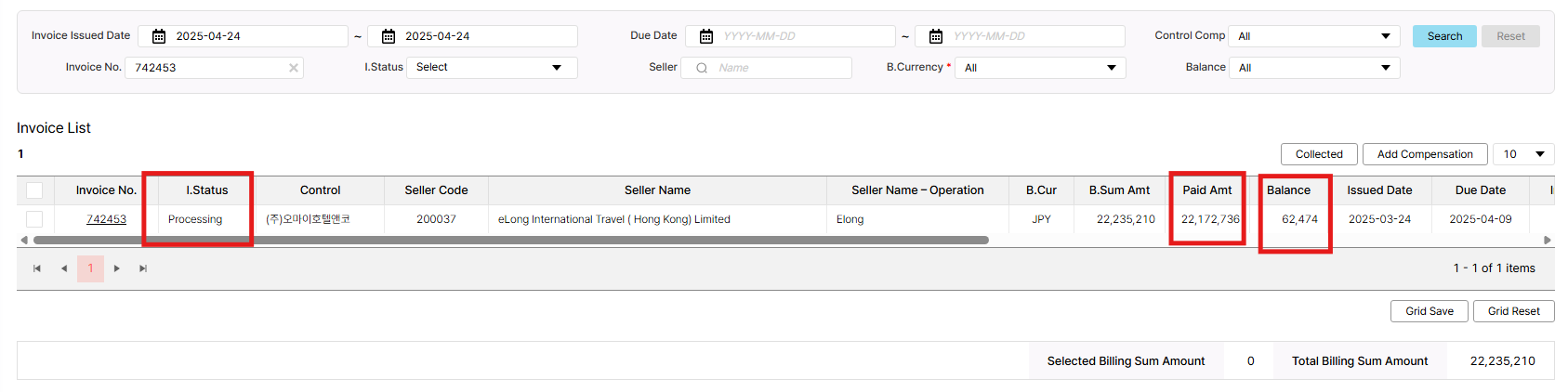Sort by the Seller Name column header
This screenshot has width=1568, height=392.
[x=657, y=190]
